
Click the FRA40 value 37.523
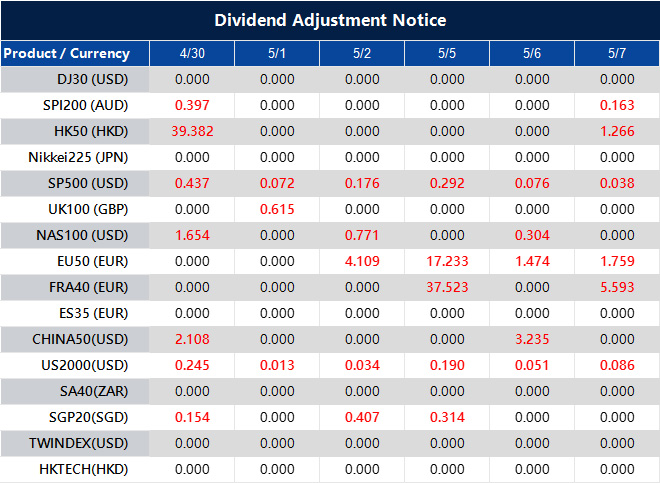click(x=447, y=287)
